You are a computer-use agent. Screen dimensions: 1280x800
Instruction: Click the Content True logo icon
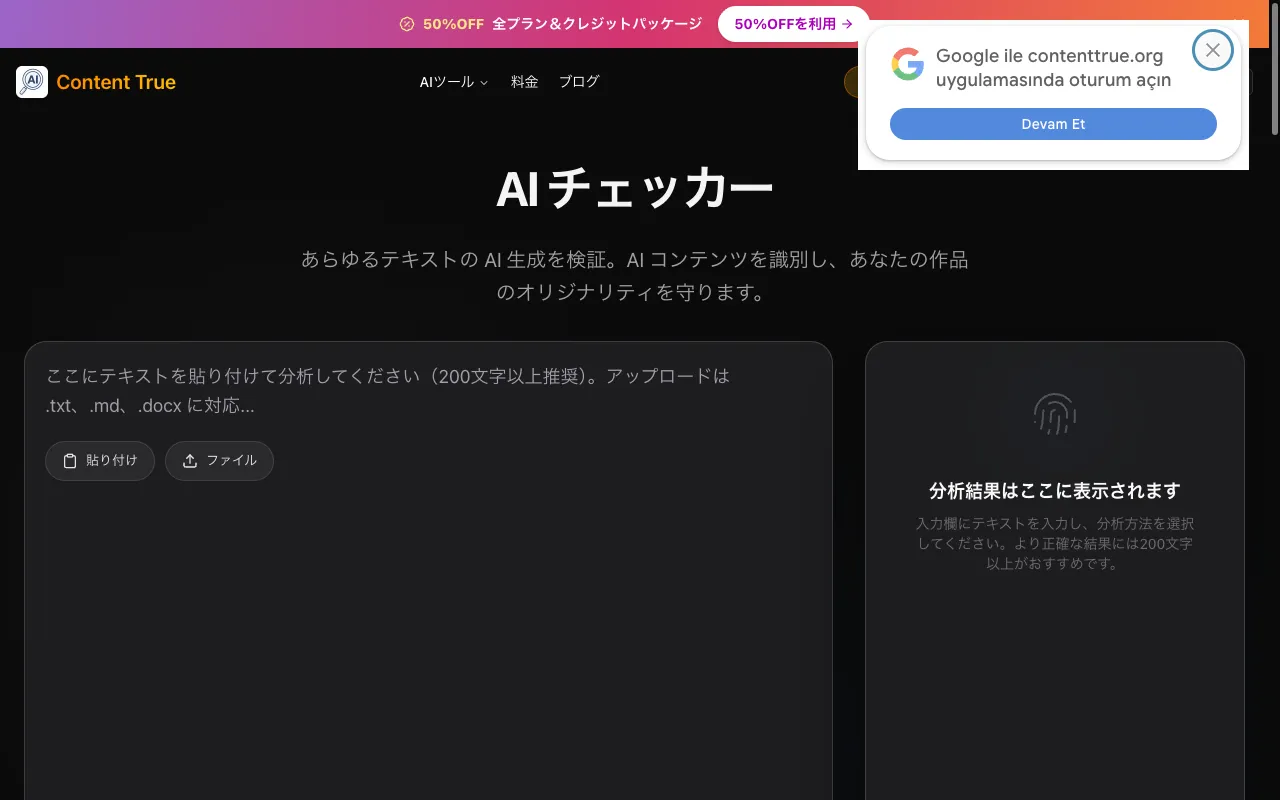(x=32, y=82)
